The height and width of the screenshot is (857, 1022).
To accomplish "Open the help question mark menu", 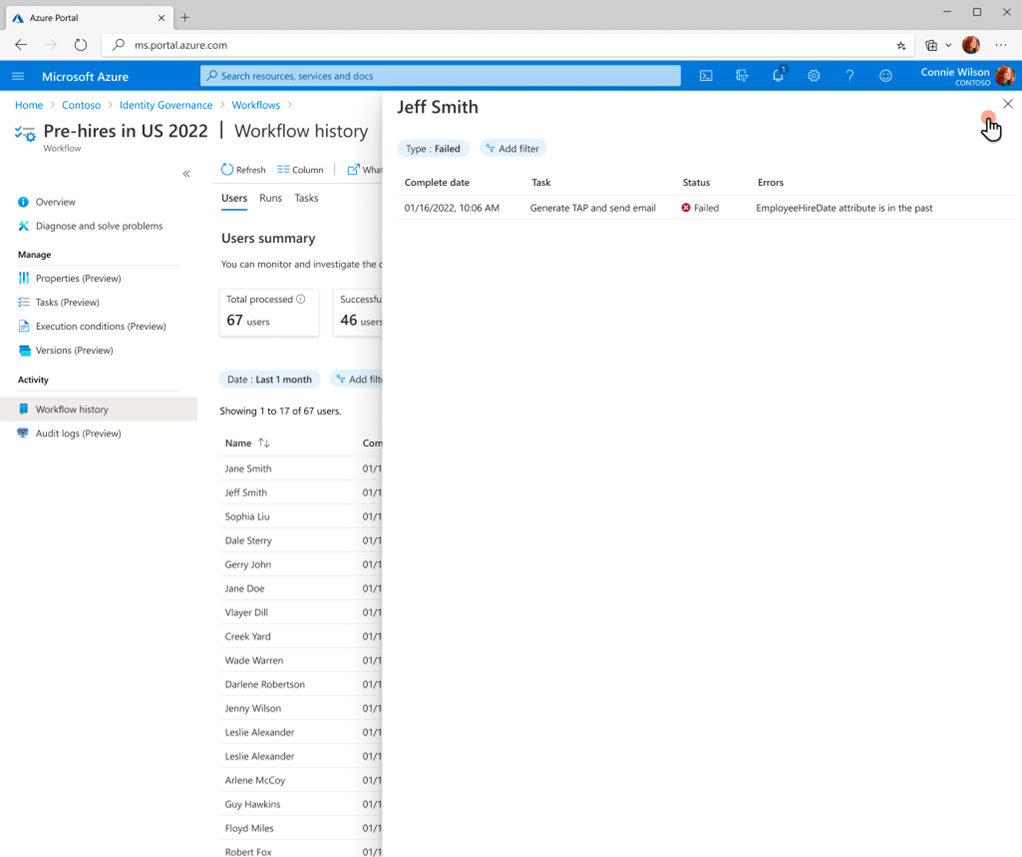I will [x=849, y=76].
